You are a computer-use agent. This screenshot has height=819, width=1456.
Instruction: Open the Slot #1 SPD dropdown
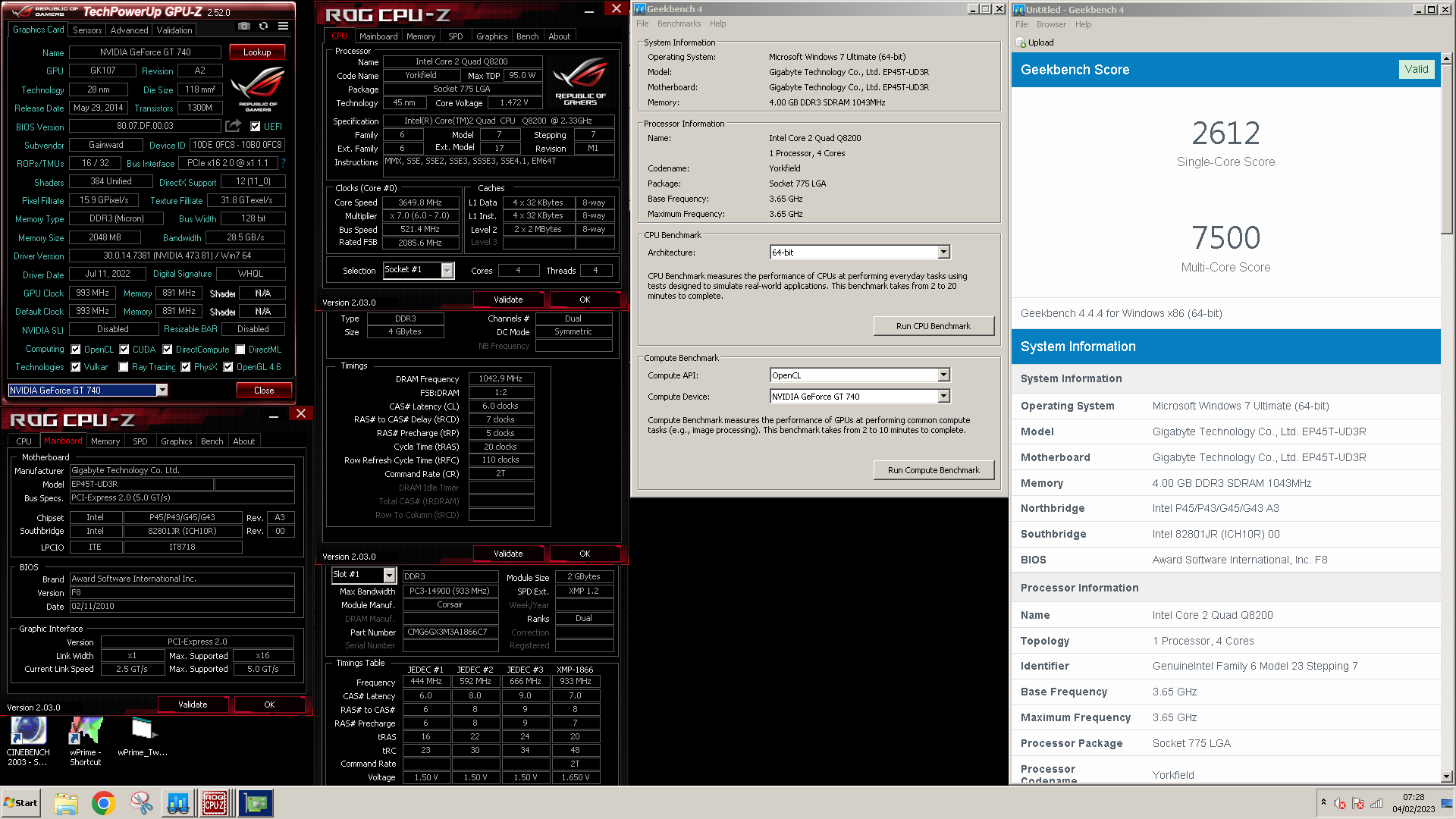pos(389,575)
